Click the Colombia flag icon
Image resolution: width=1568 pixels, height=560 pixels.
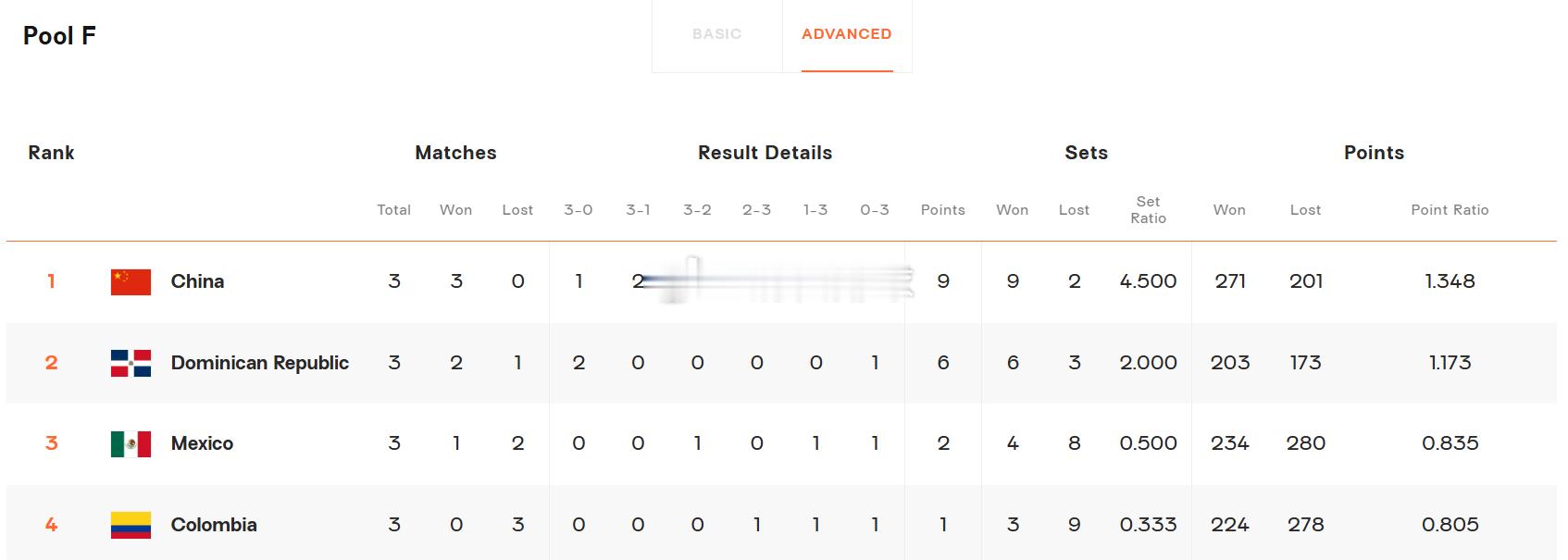pyautogui.click(x=131, y=525)
